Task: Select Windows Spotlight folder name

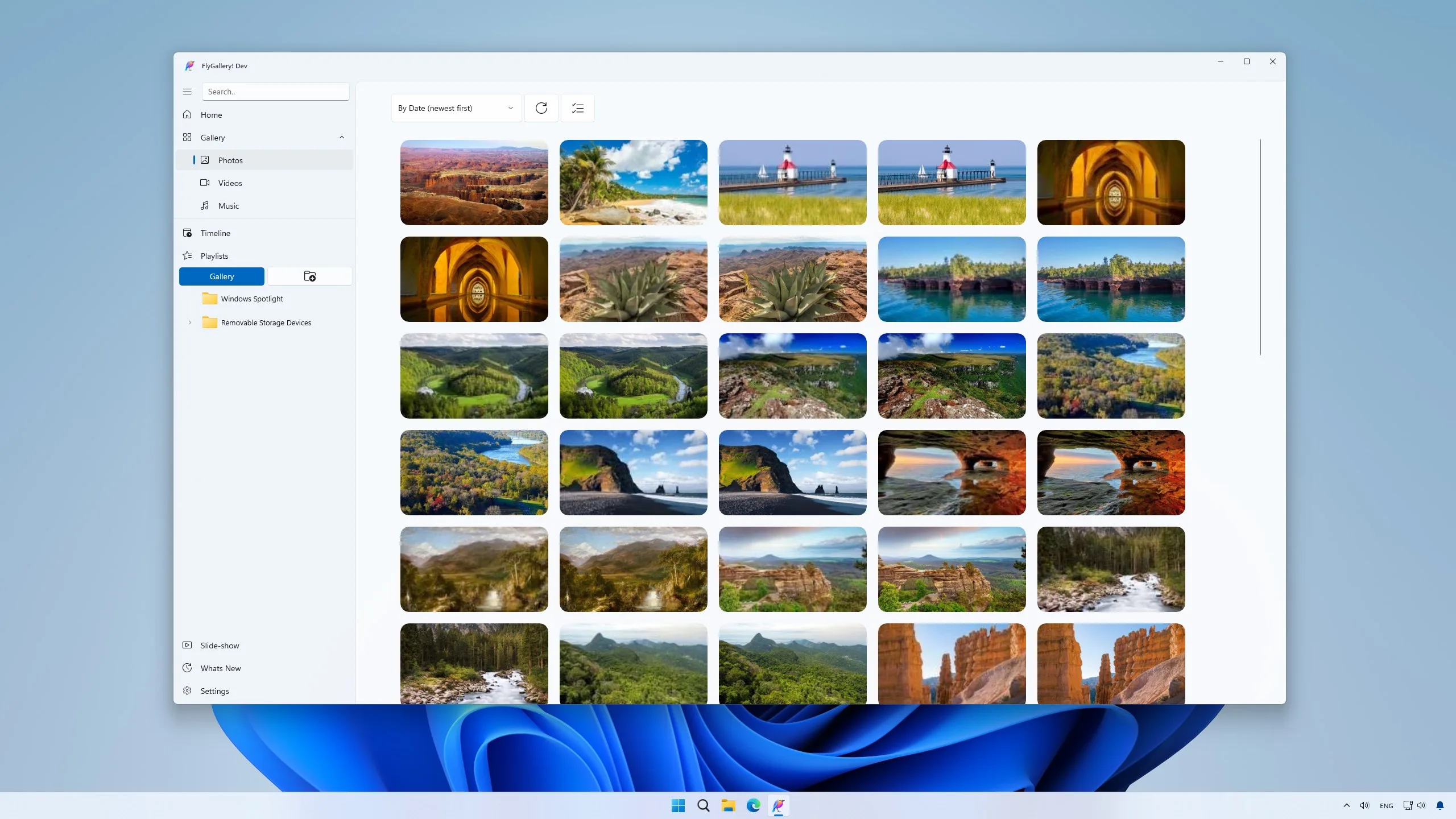Action: click(x=252, y=299)
